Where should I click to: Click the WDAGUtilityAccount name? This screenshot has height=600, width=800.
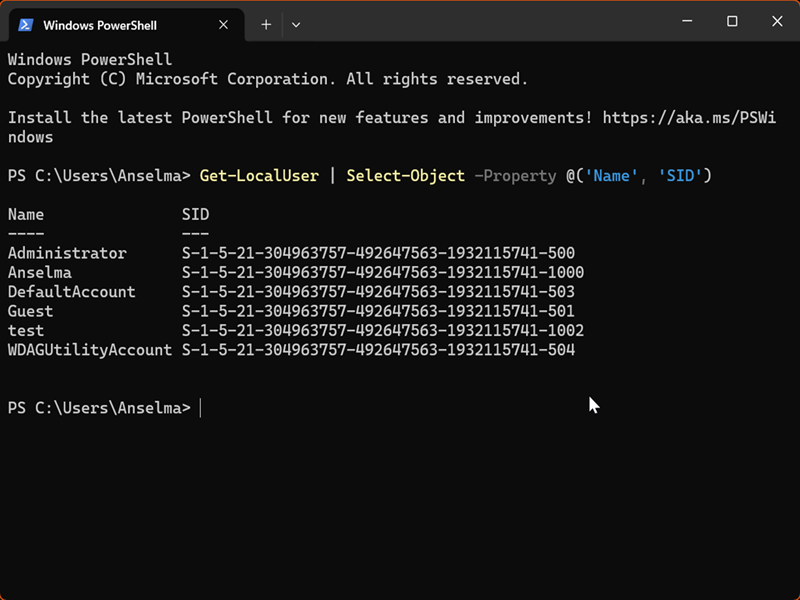[x=89, y=350]
